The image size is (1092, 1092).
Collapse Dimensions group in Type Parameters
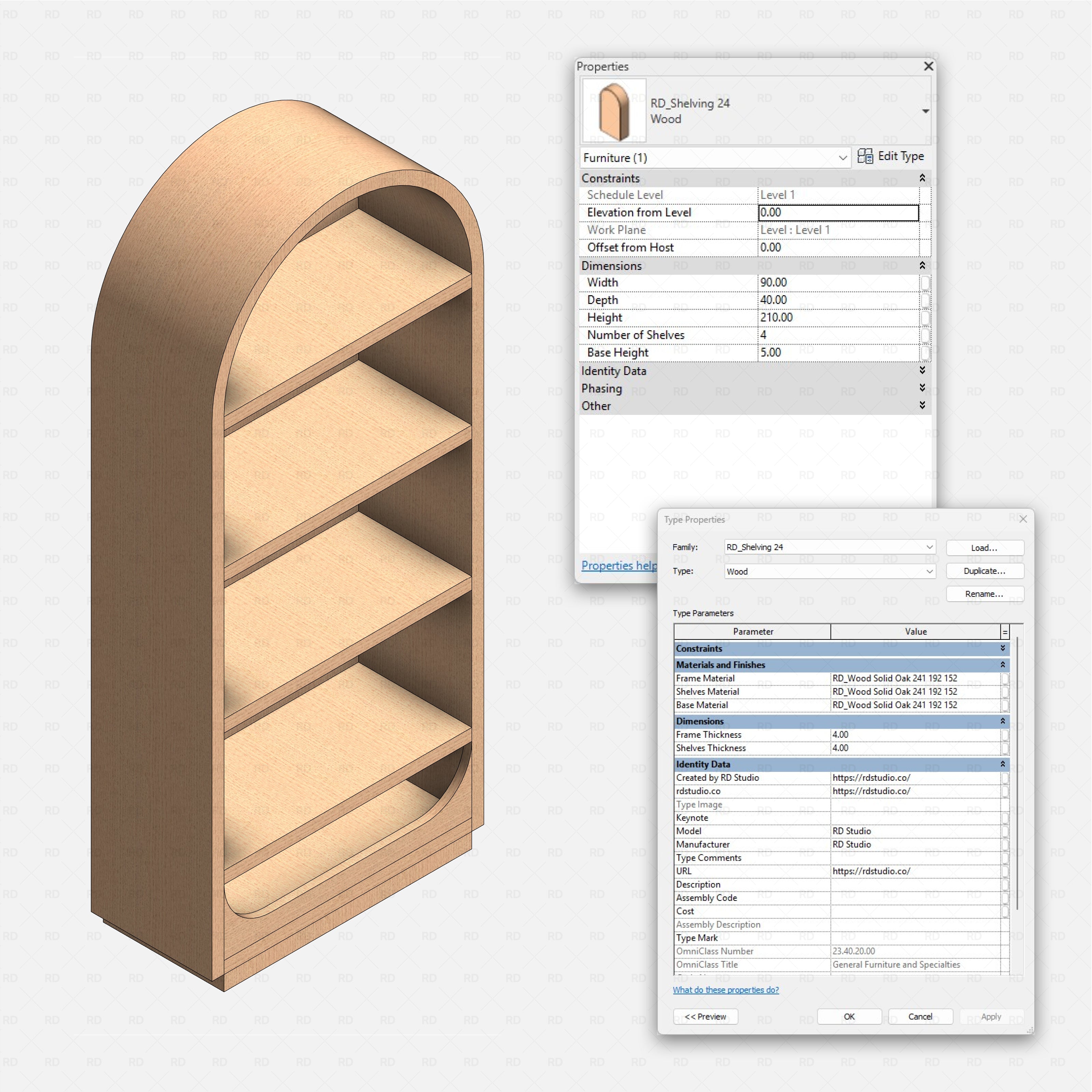(1003, 721)
